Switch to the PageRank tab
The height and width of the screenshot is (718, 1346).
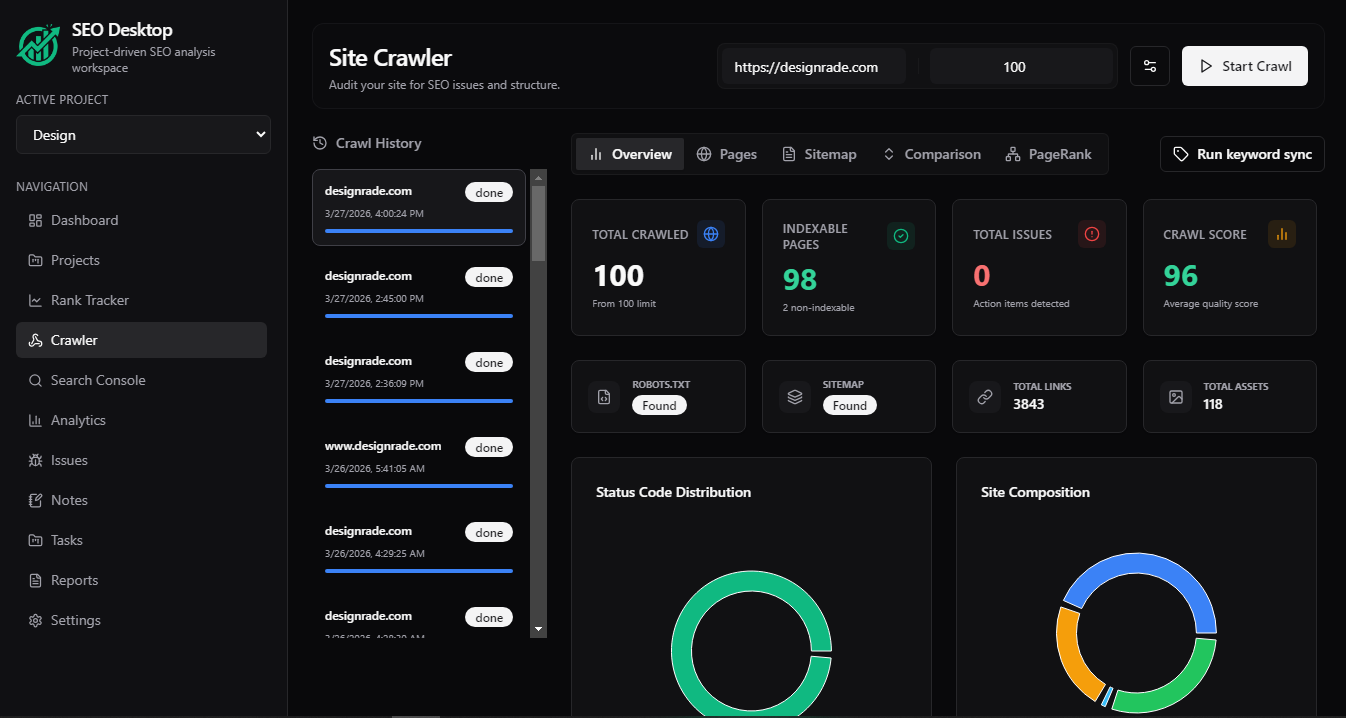(x=1048, y=154)
